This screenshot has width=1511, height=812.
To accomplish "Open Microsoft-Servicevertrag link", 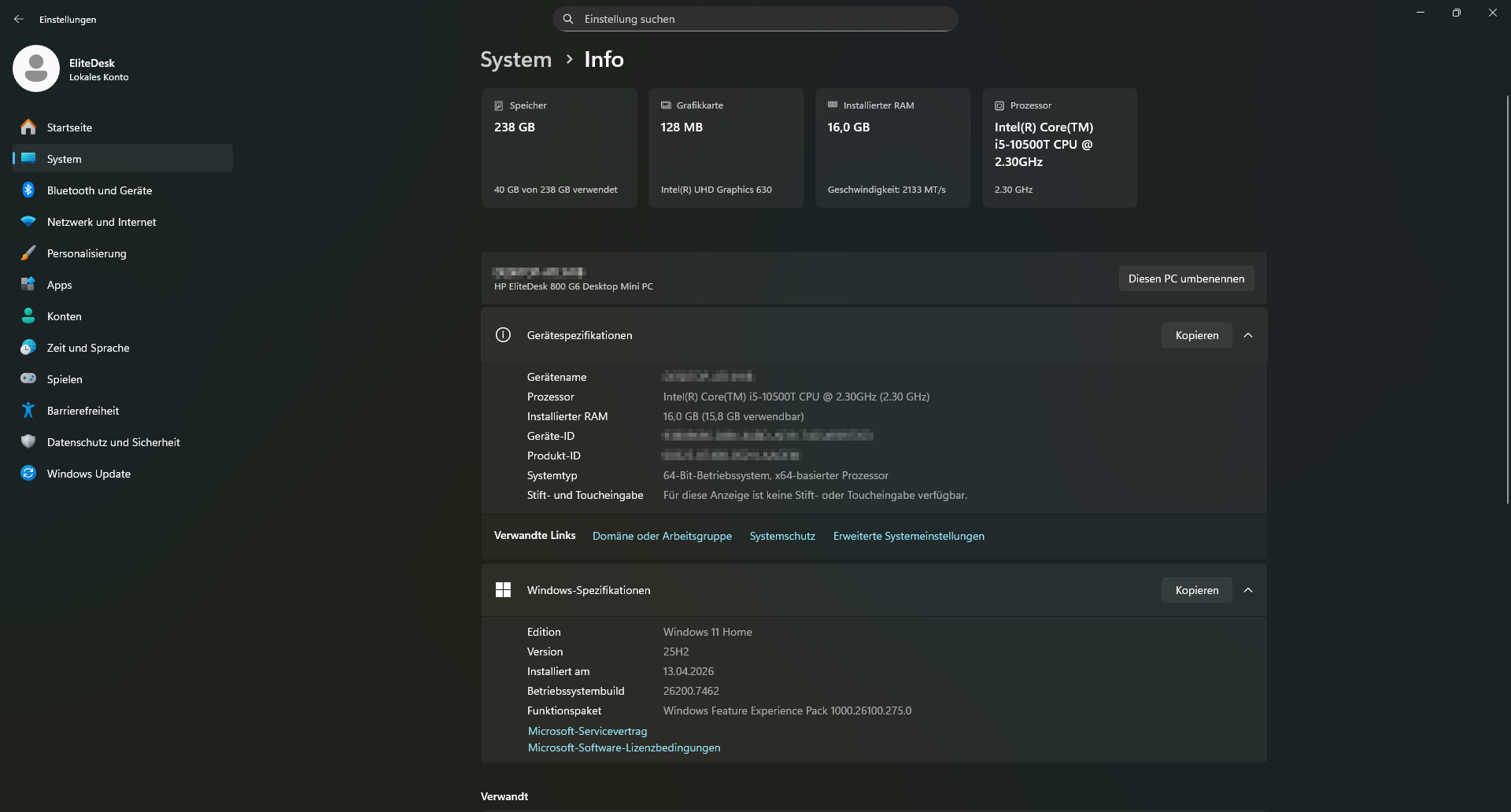I will point(588,731).
